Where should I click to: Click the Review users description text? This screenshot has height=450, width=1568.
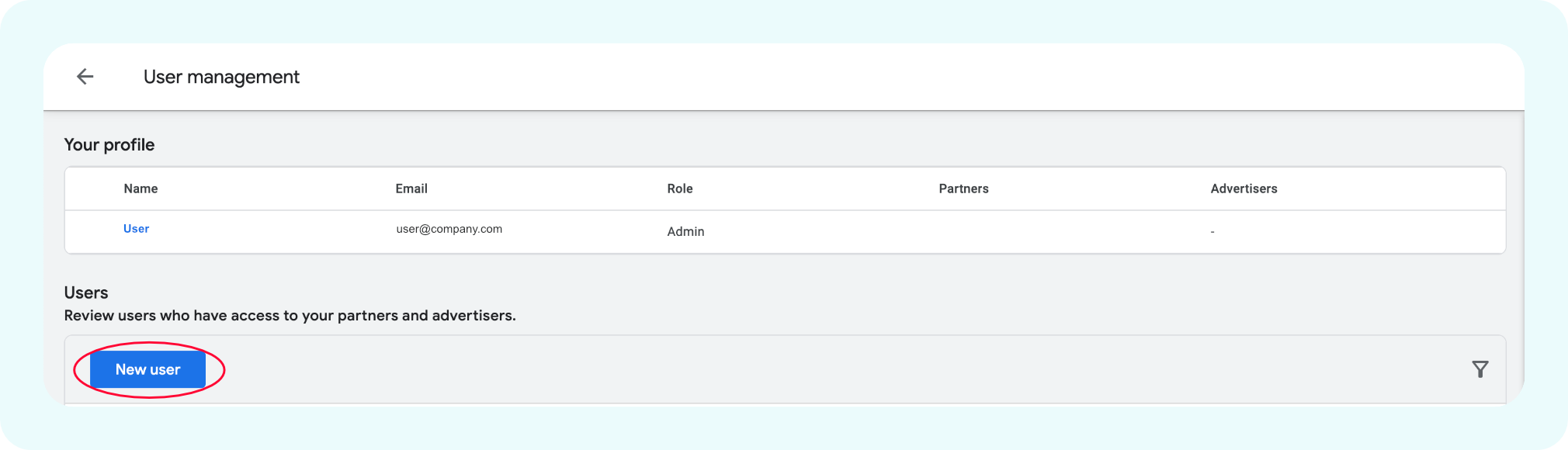(290, 316)
